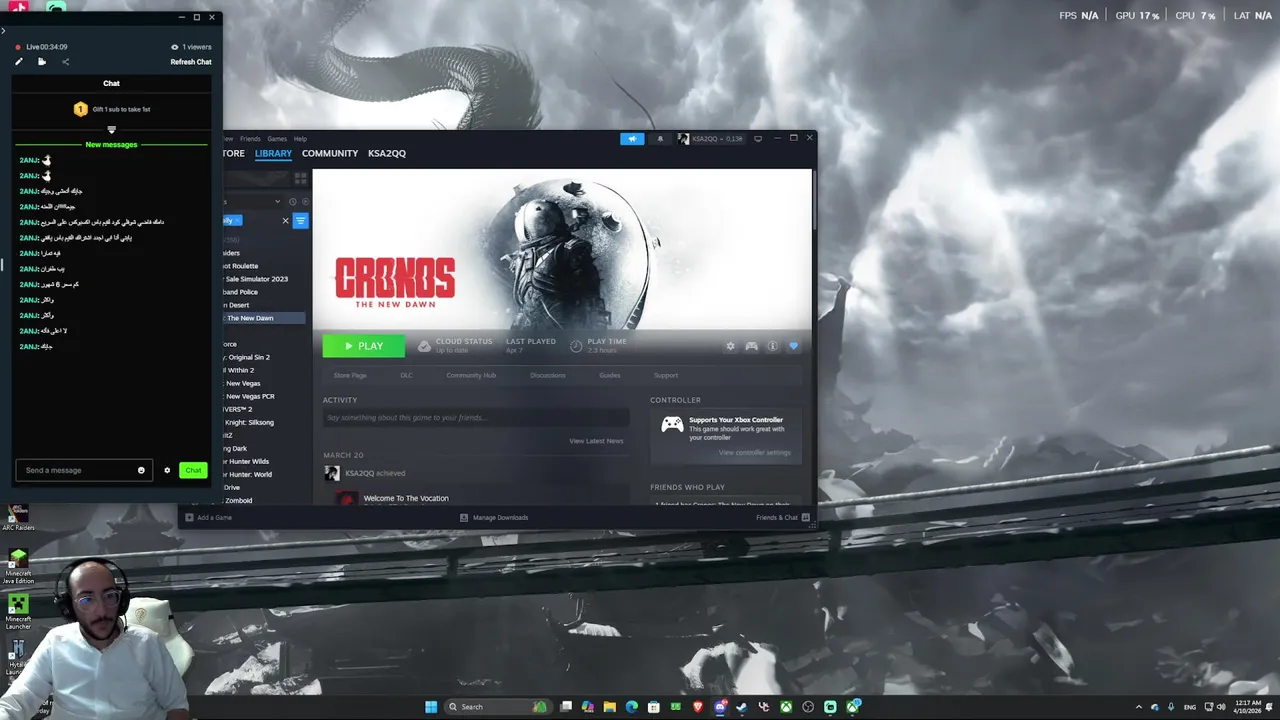Click the Steam game page scrollbar
This screenshot has height=720, width=1280.
point(814,198)
